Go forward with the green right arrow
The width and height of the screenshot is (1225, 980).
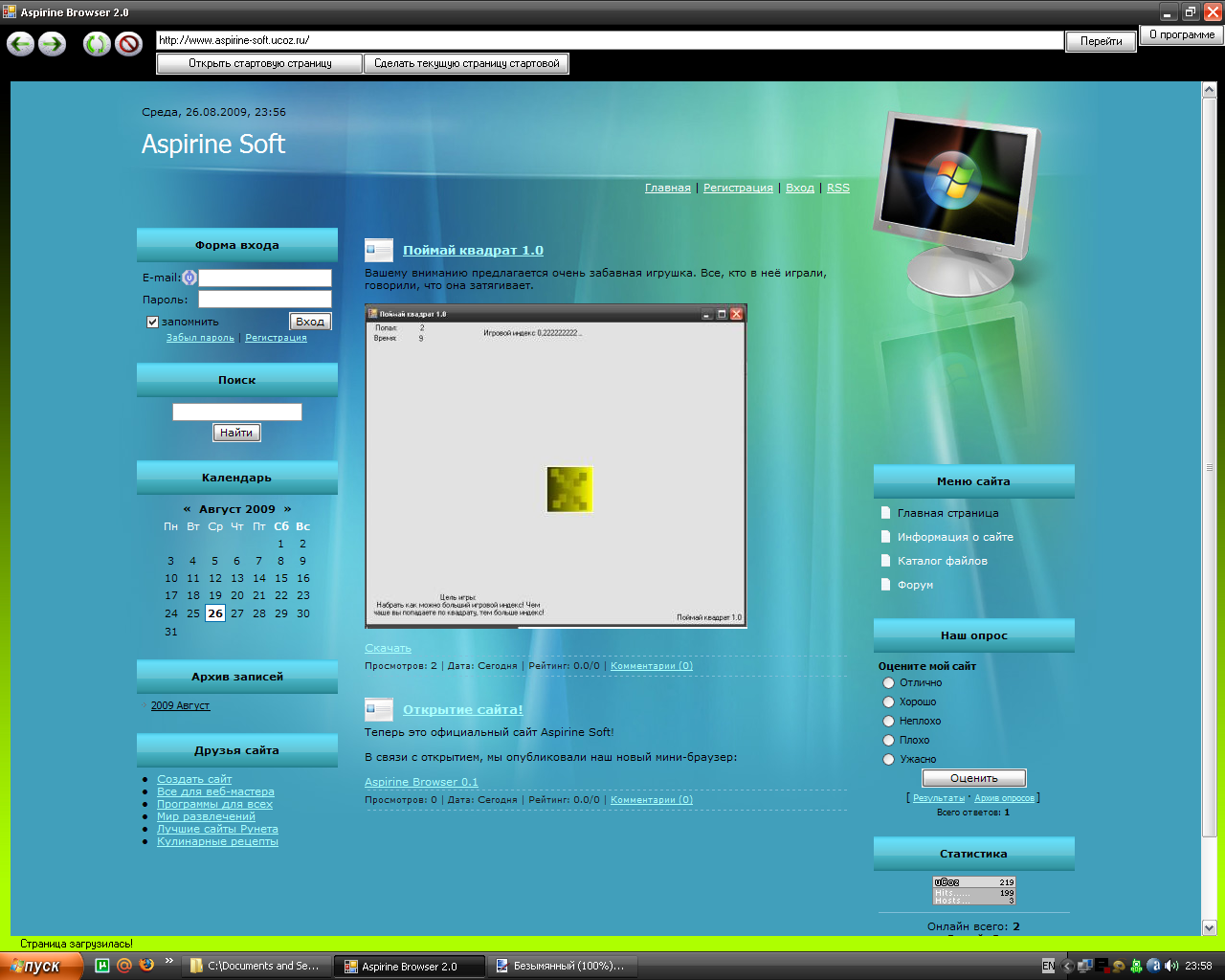coord(52,43)
